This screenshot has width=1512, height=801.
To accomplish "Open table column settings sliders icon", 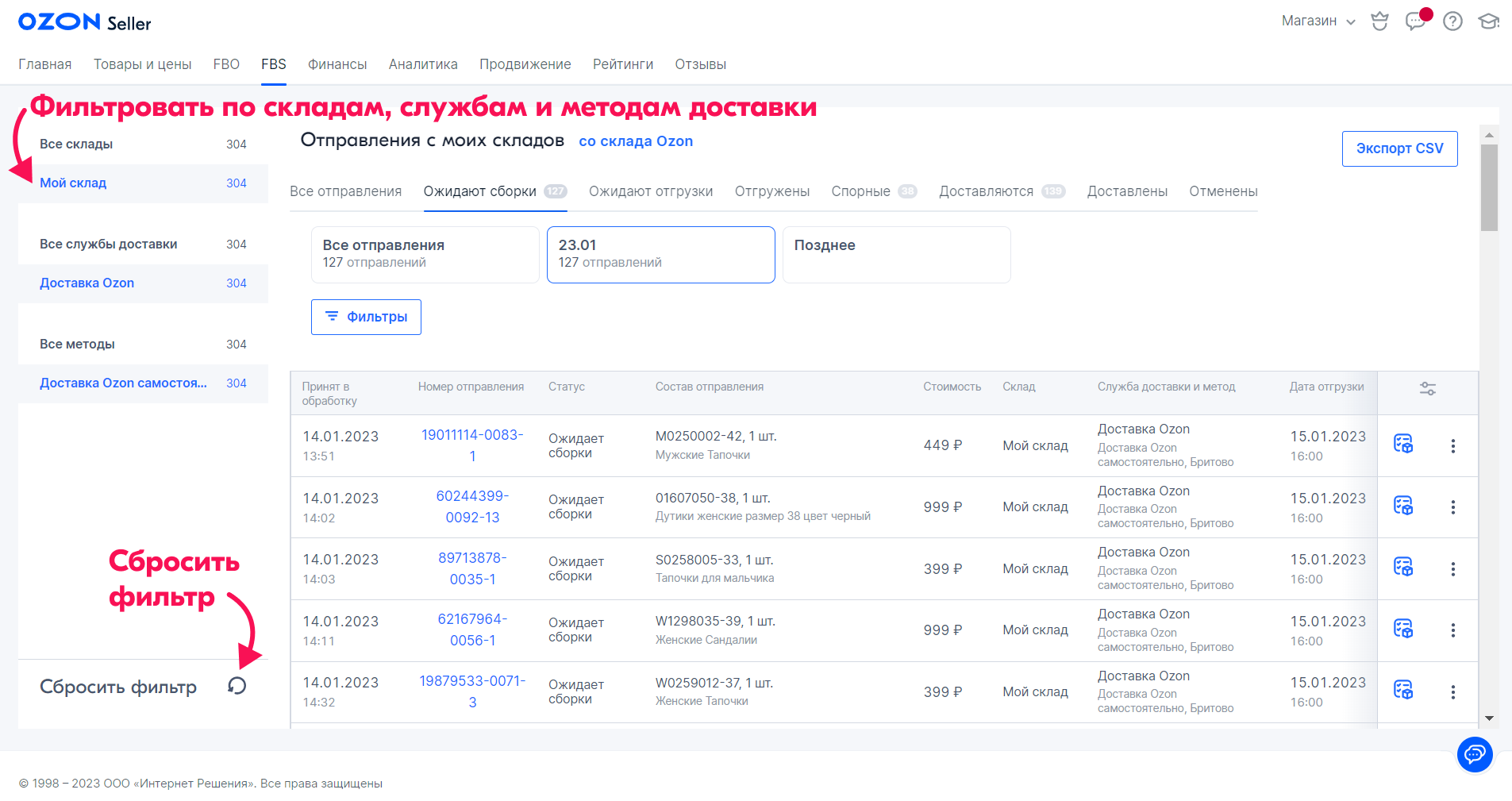I will [1427, 389].
